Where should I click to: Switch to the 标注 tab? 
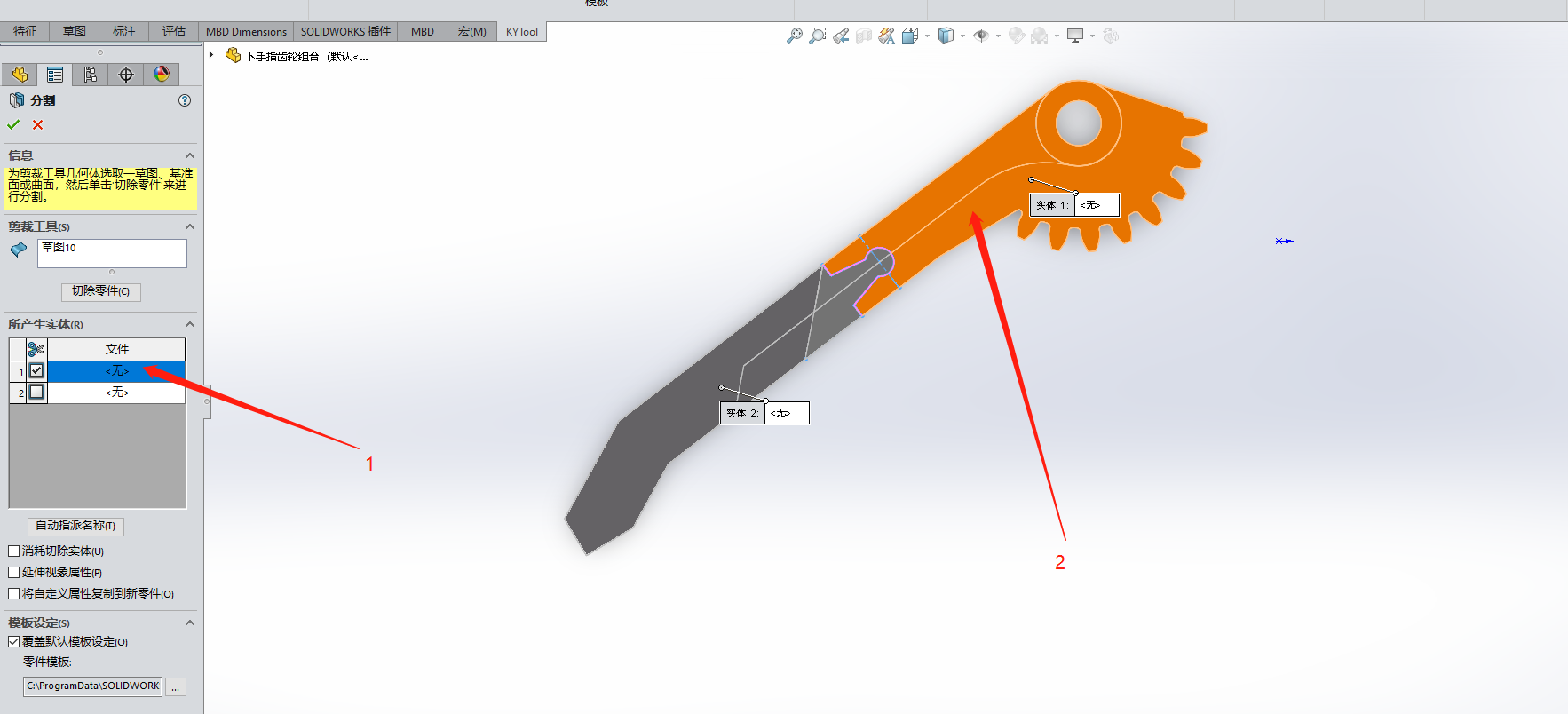coord(124,31)
